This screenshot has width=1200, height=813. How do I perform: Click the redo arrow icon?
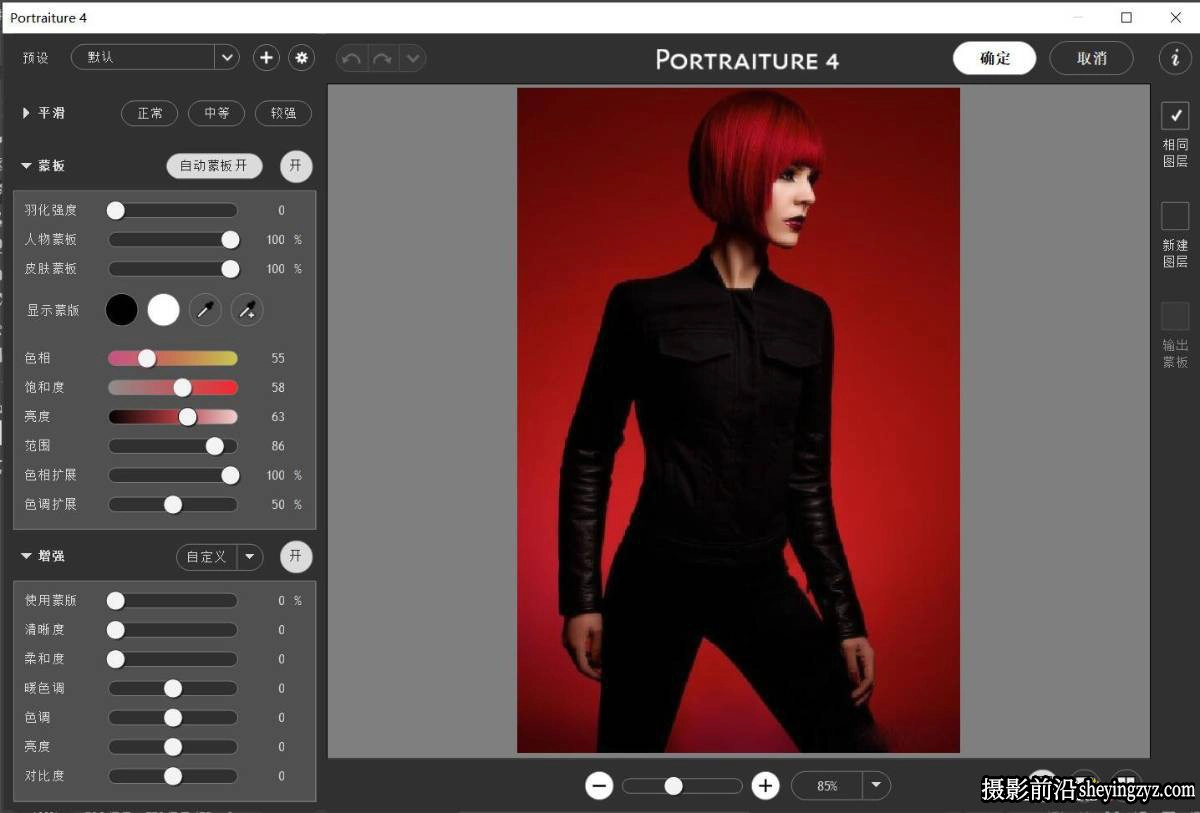click(382, 59)
